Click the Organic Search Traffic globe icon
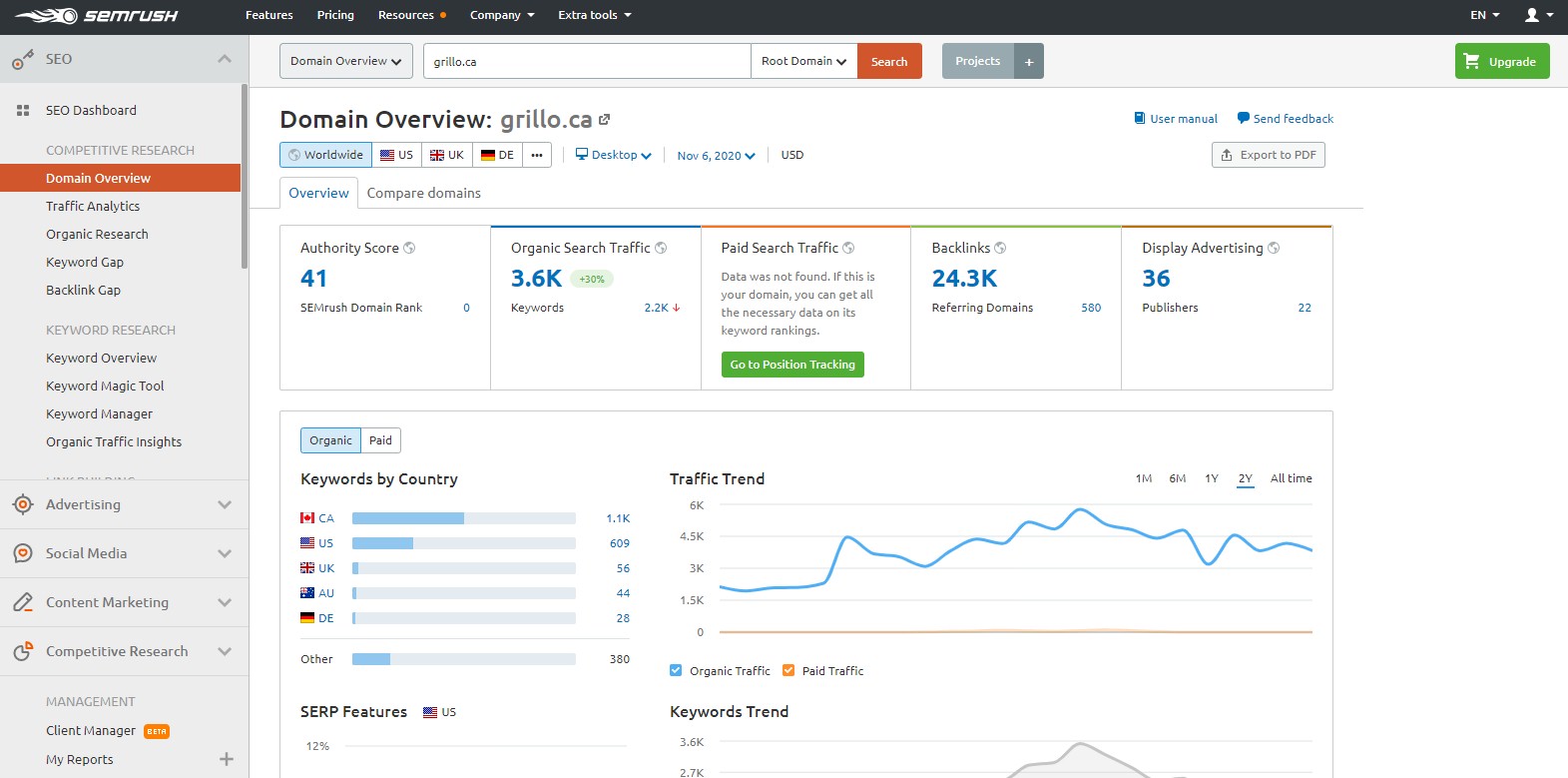The width and height of the screenshot is (1568, 778). (x=661, y=248)
